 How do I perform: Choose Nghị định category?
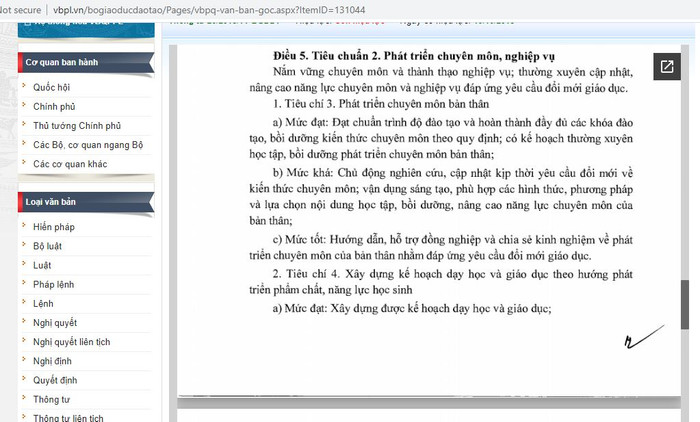(x=54, y=360)
